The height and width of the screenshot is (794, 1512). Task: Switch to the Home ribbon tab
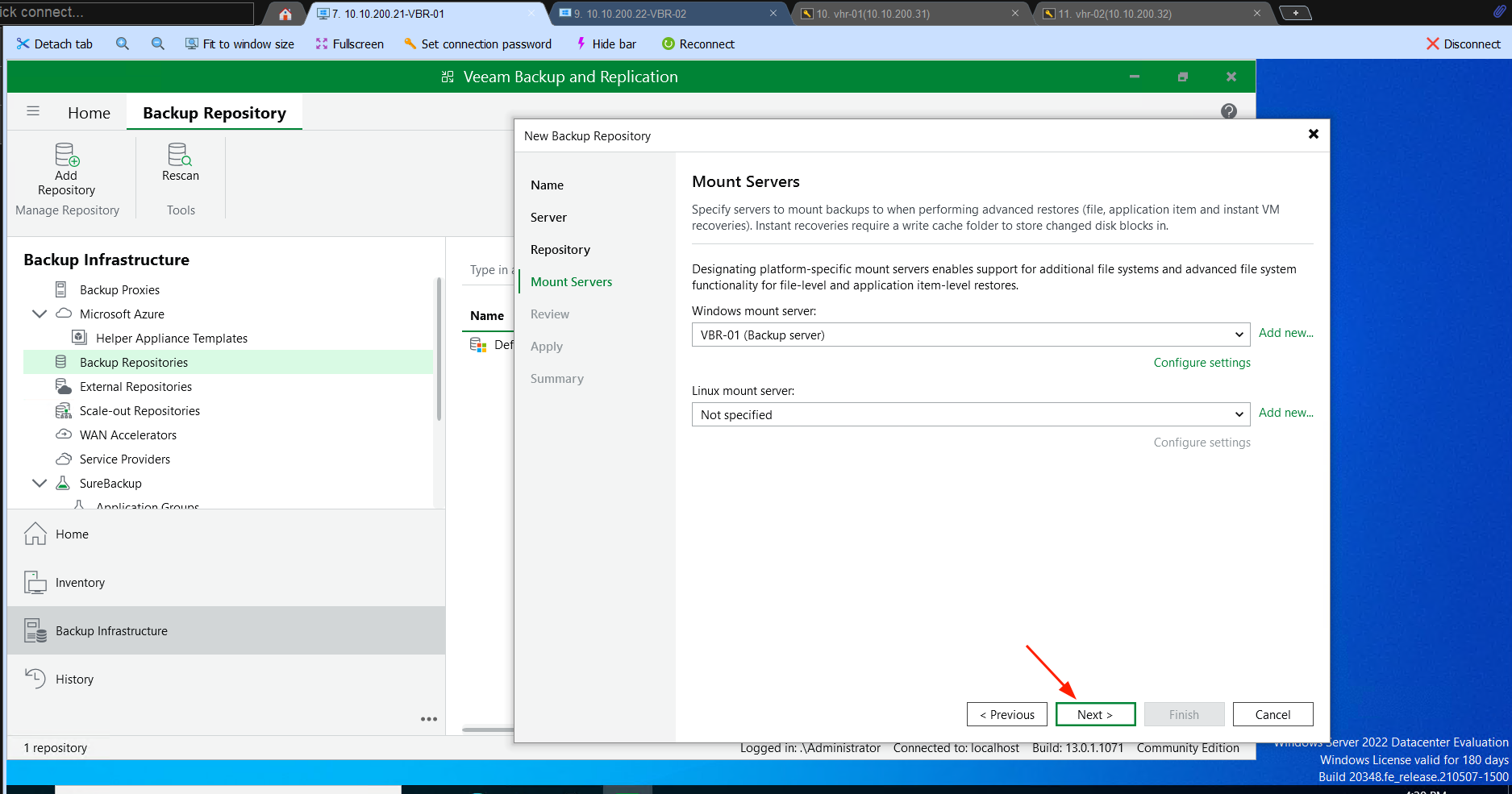click(x=89, y=113)
